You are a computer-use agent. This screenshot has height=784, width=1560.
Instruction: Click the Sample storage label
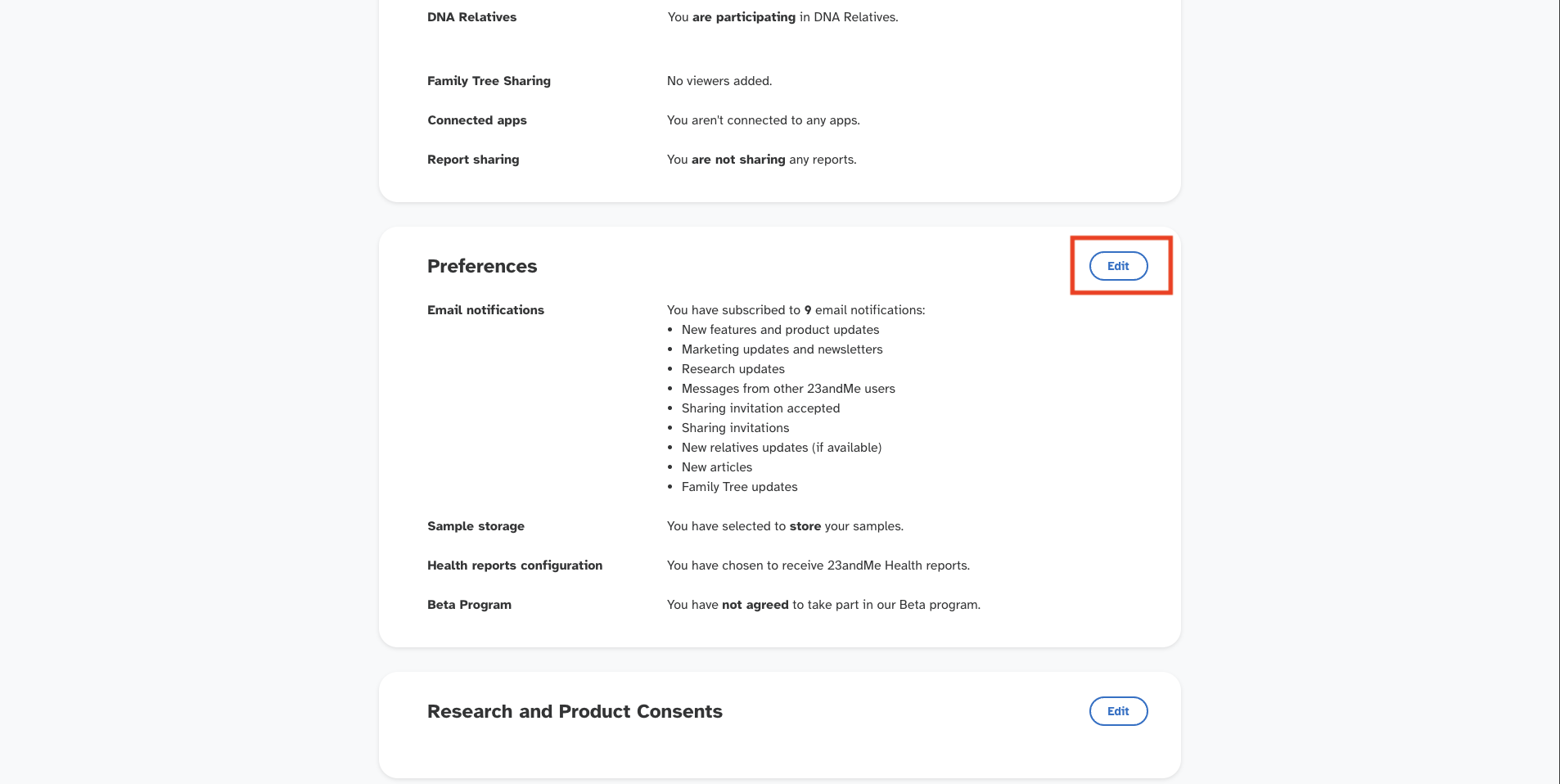(476, 526)
